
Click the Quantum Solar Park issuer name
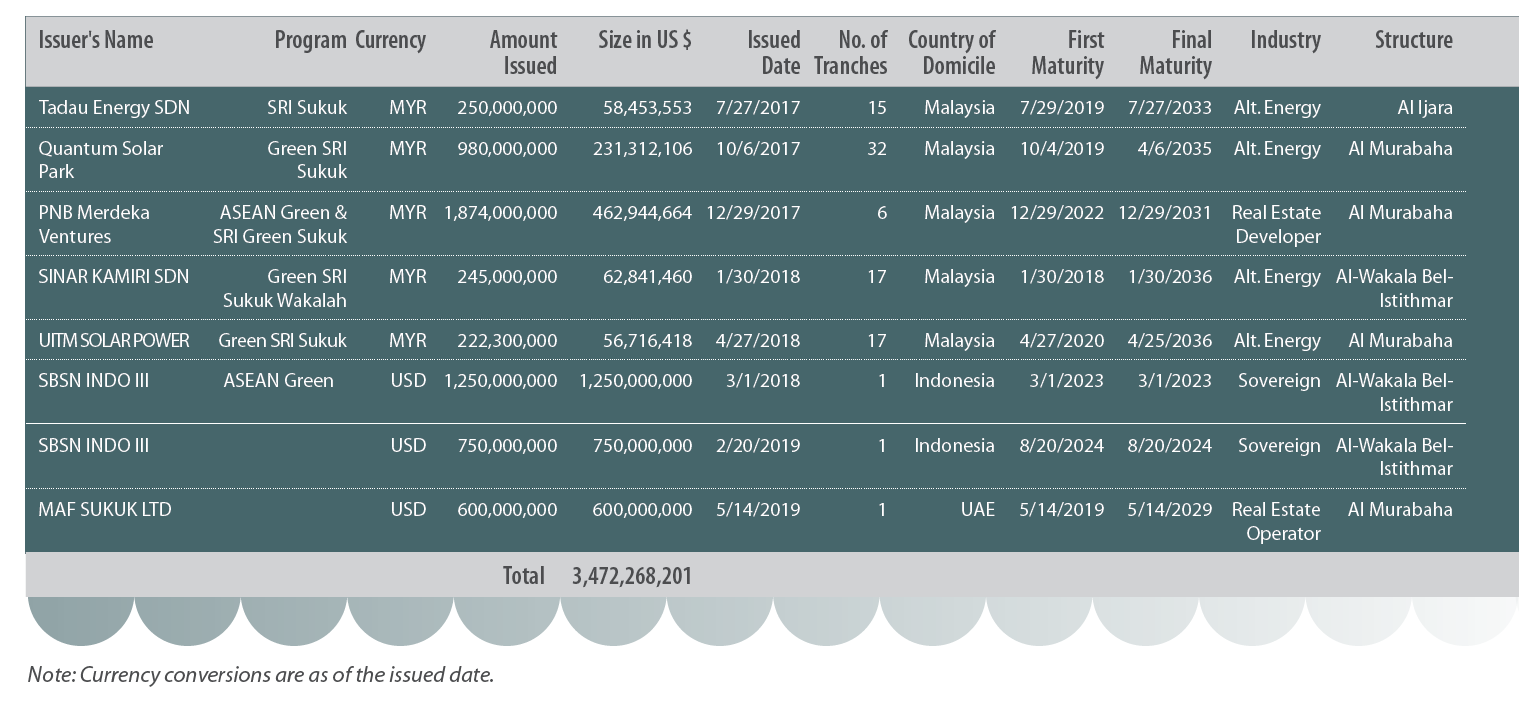pos(100,160)
